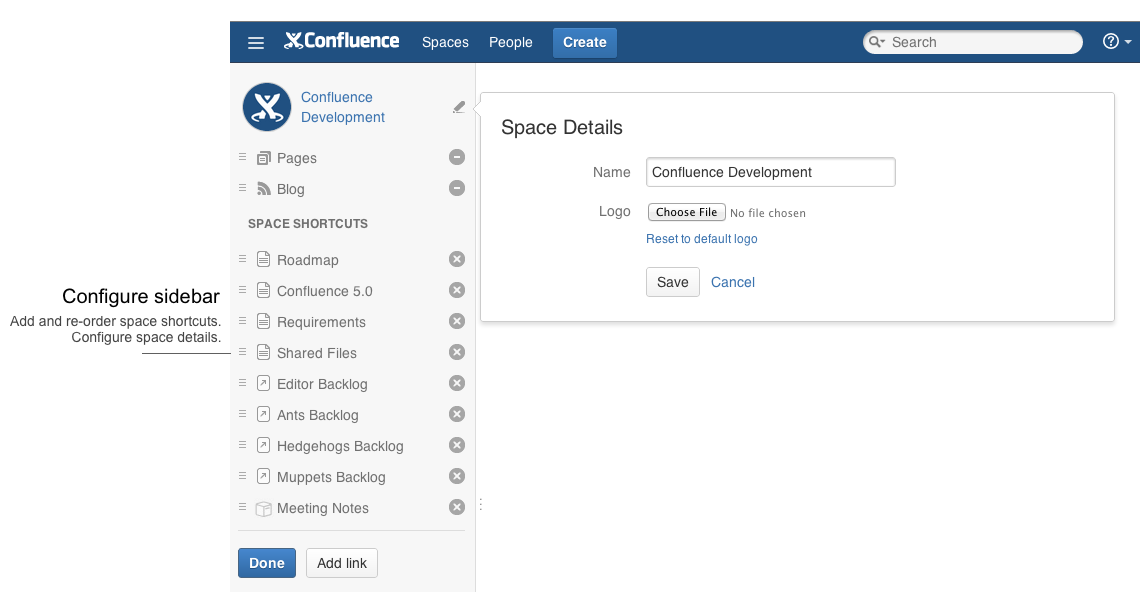Image resolution: width=1140 pixels, height=592 pixels.
Task: Edit the space Name text field
Action: click(771, 172)
